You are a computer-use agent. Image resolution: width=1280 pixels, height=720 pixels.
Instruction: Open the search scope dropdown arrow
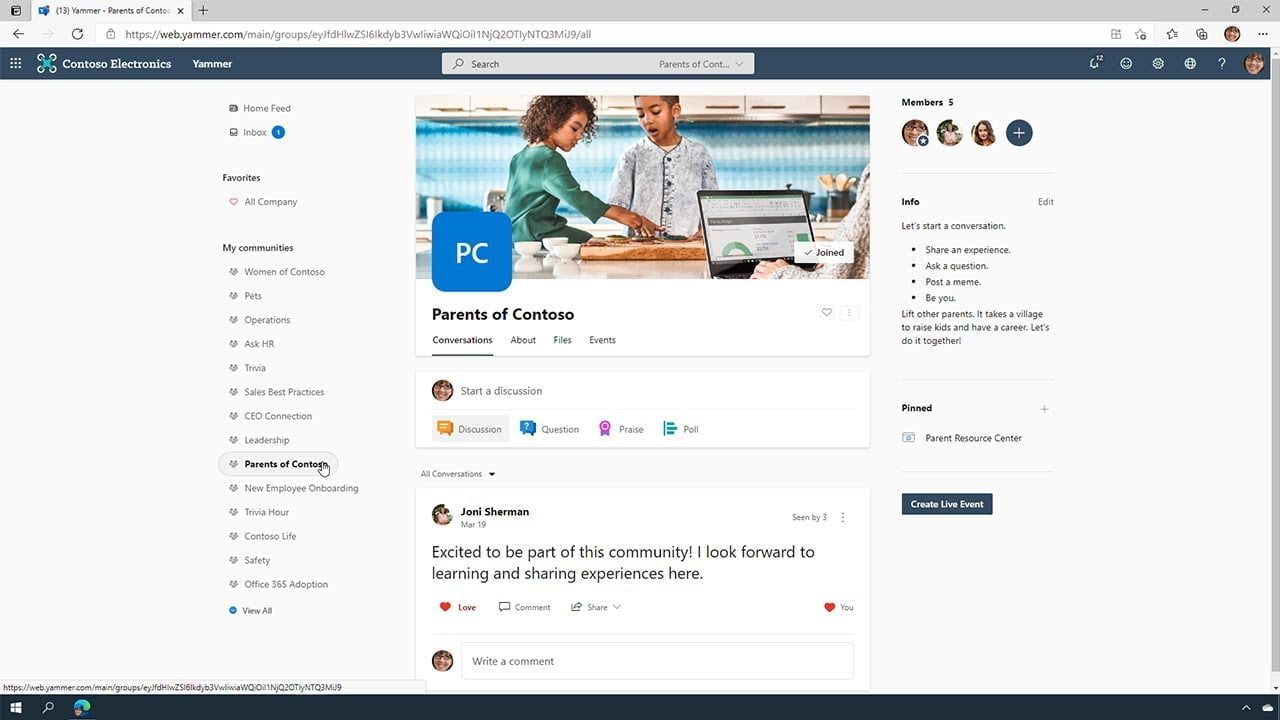(x=739, y=64)
